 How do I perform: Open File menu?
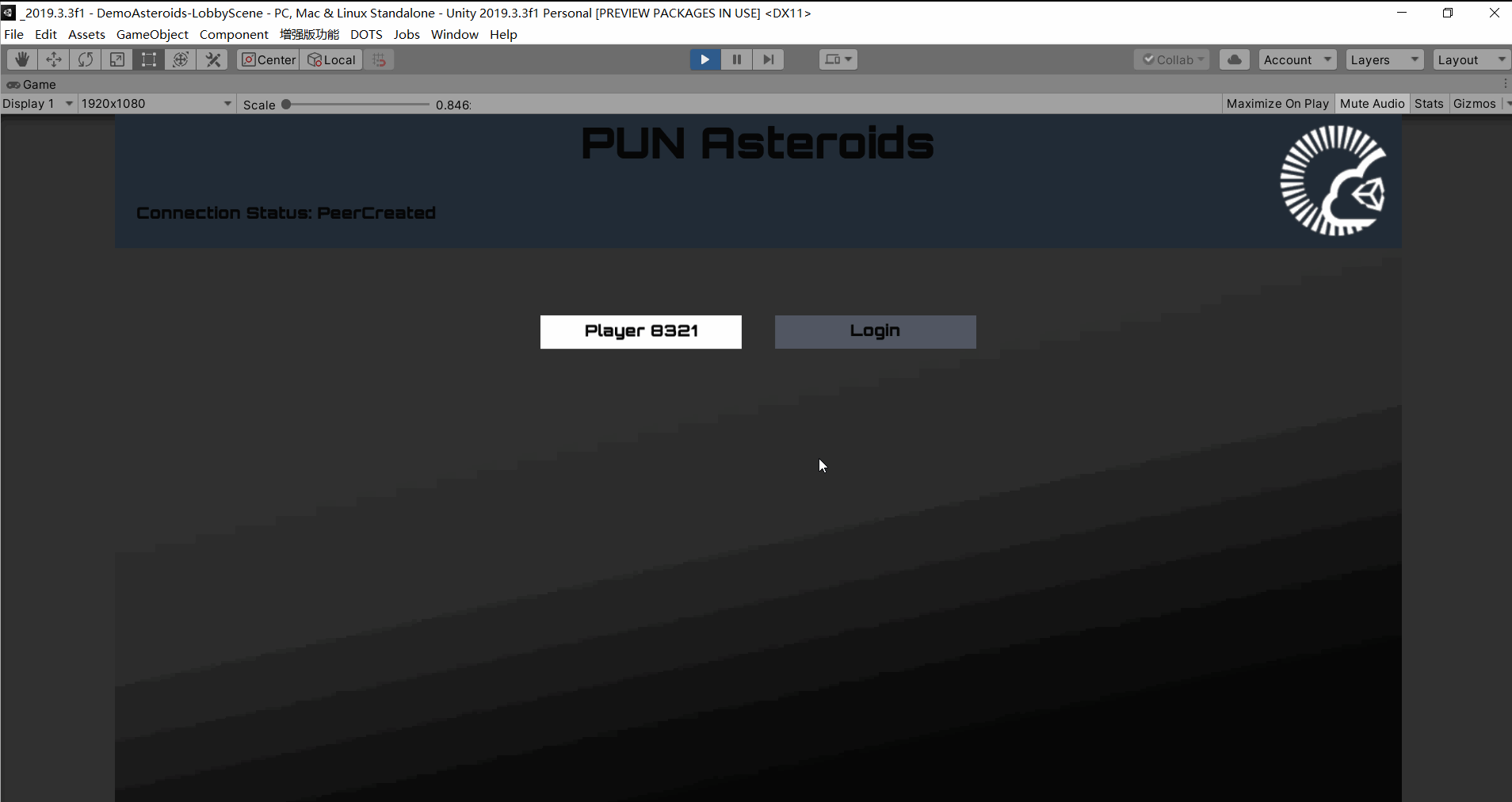(x=13, y=34)
